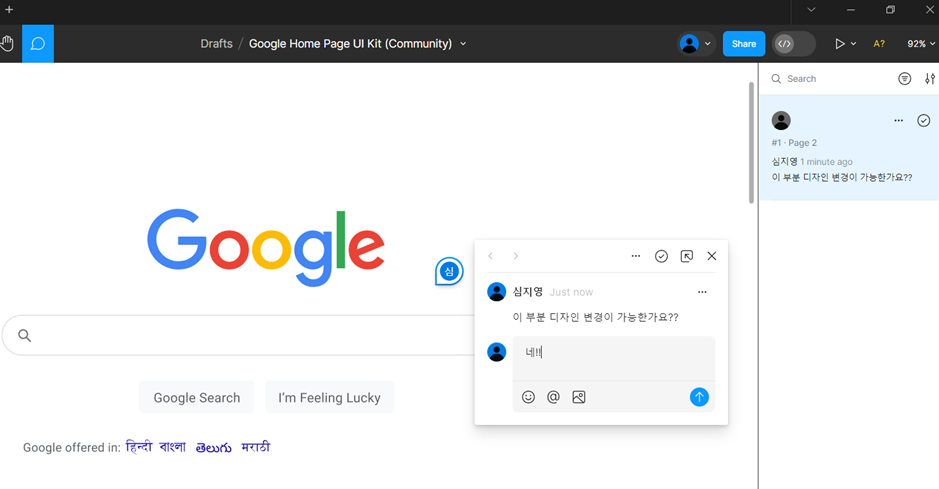
Task: Open the tabs list chevron in title bar
Action: [x=811, y=10]
